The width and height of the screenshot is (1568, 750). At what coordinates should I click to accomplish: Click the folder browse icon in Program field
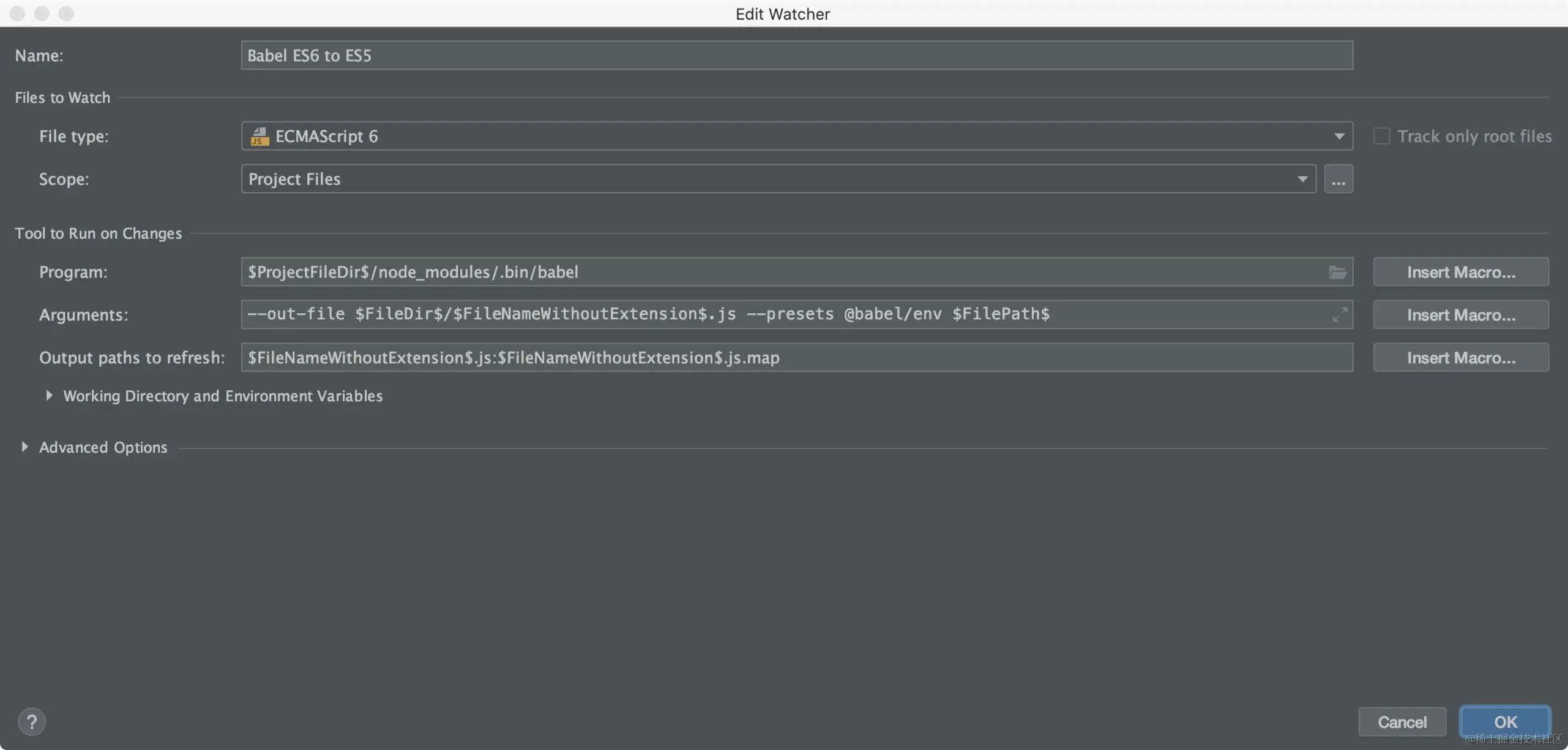pyautogui.click(x=1337, y=272)
